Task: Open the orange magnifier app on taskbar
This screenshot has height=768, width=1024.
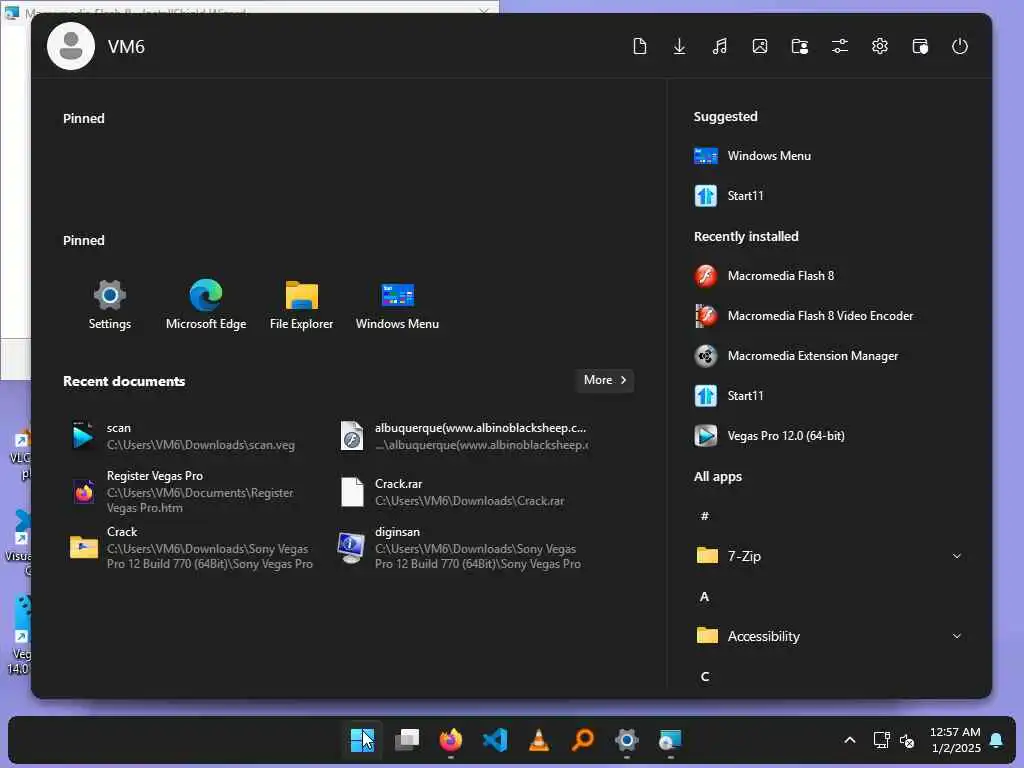Action: (x=583, y=740)
